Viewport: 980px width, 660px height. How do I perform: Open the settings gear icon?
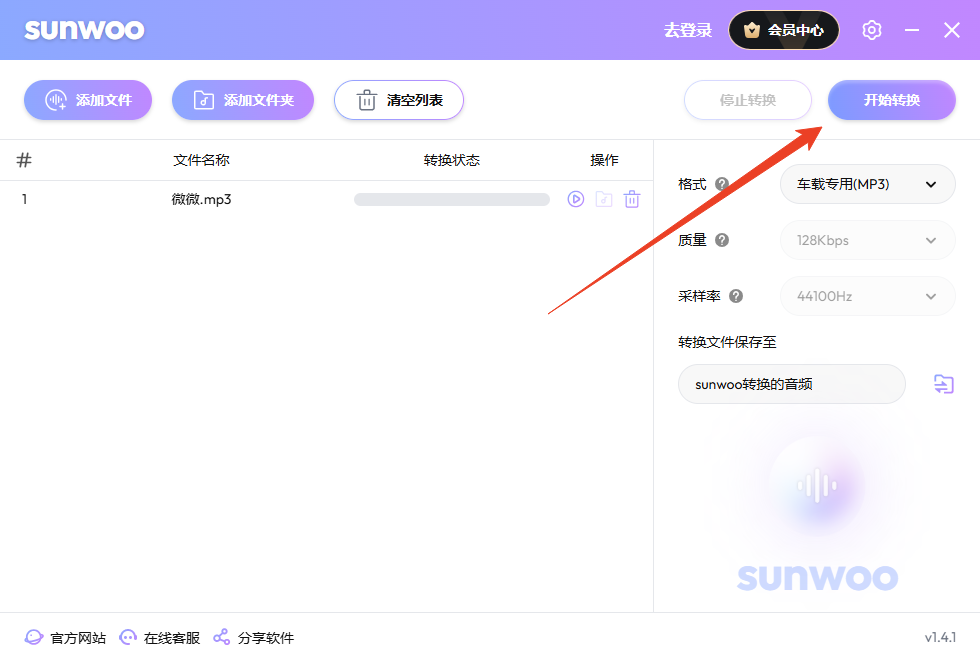coord(871,30)
